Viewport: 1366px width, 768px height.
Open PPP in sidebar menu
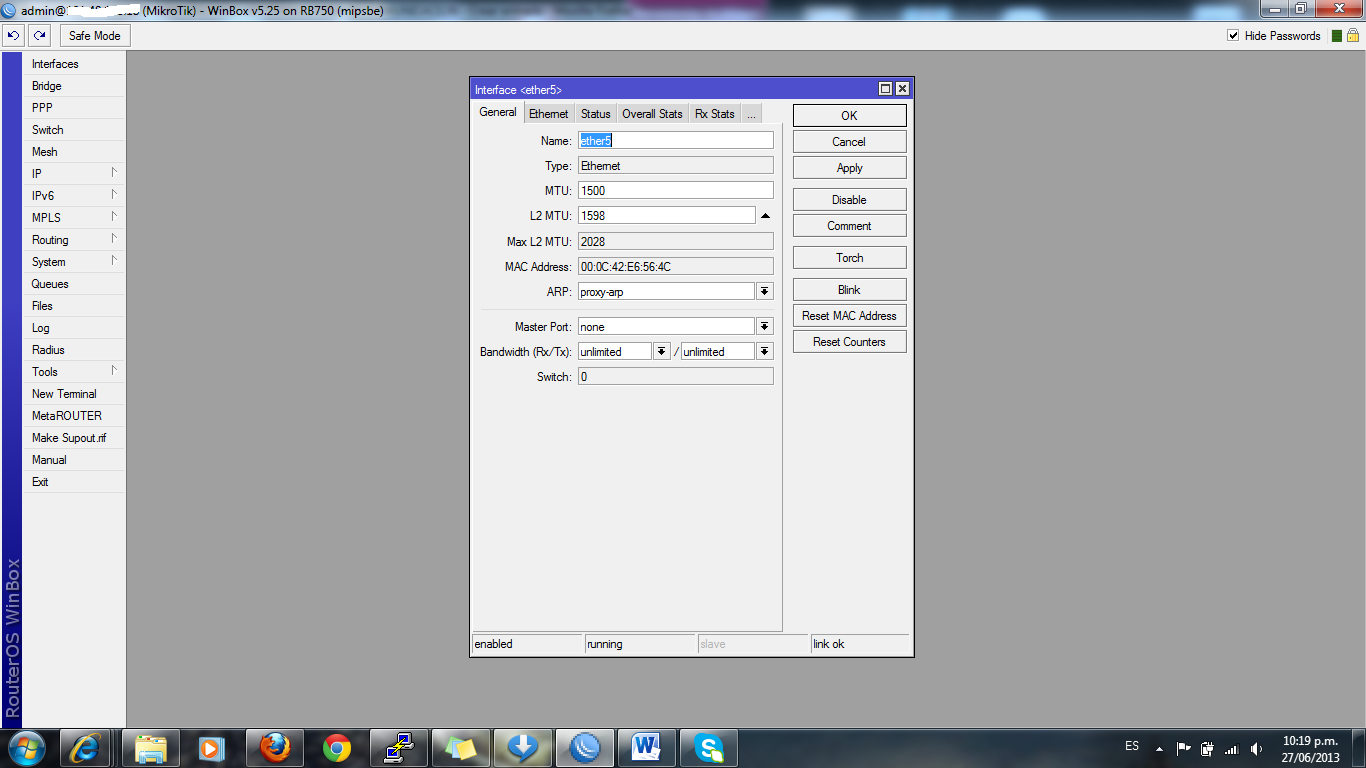(x=75, y=108)
